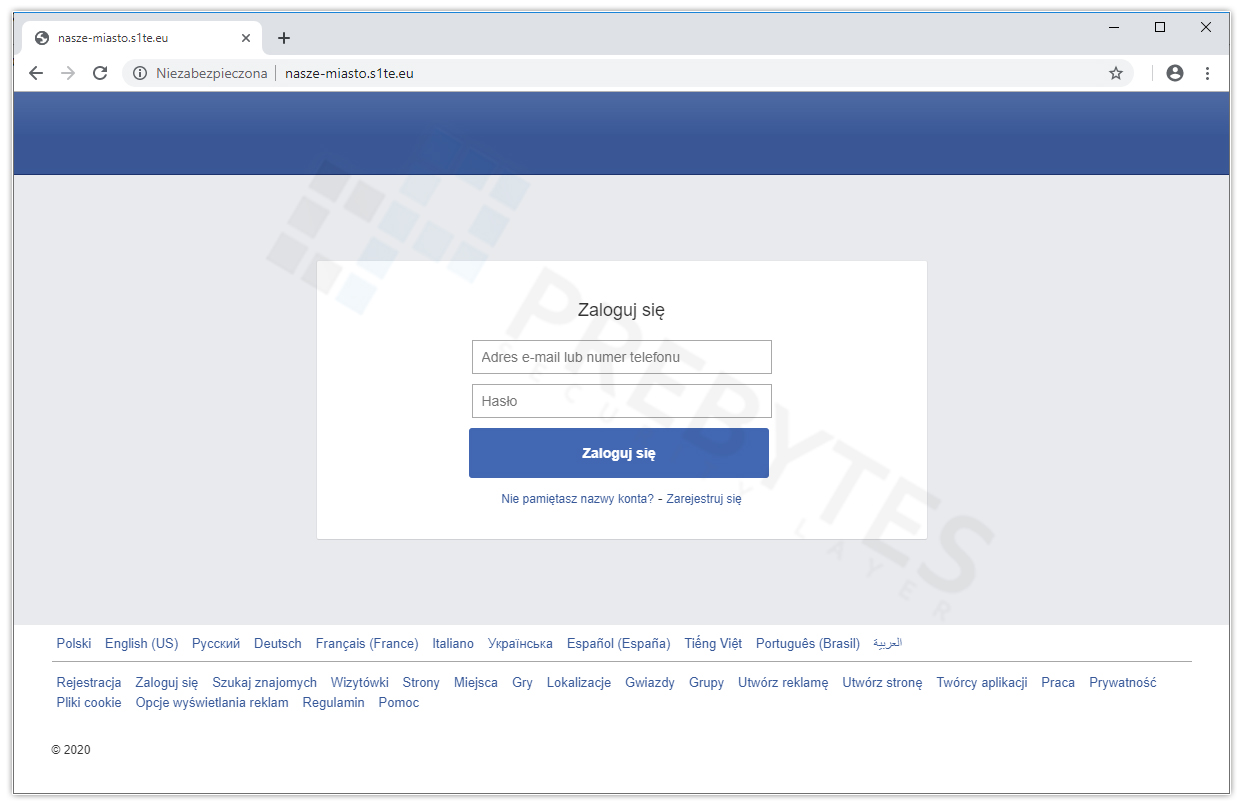Maximize the Chrome window

(x=1160, y=28)
